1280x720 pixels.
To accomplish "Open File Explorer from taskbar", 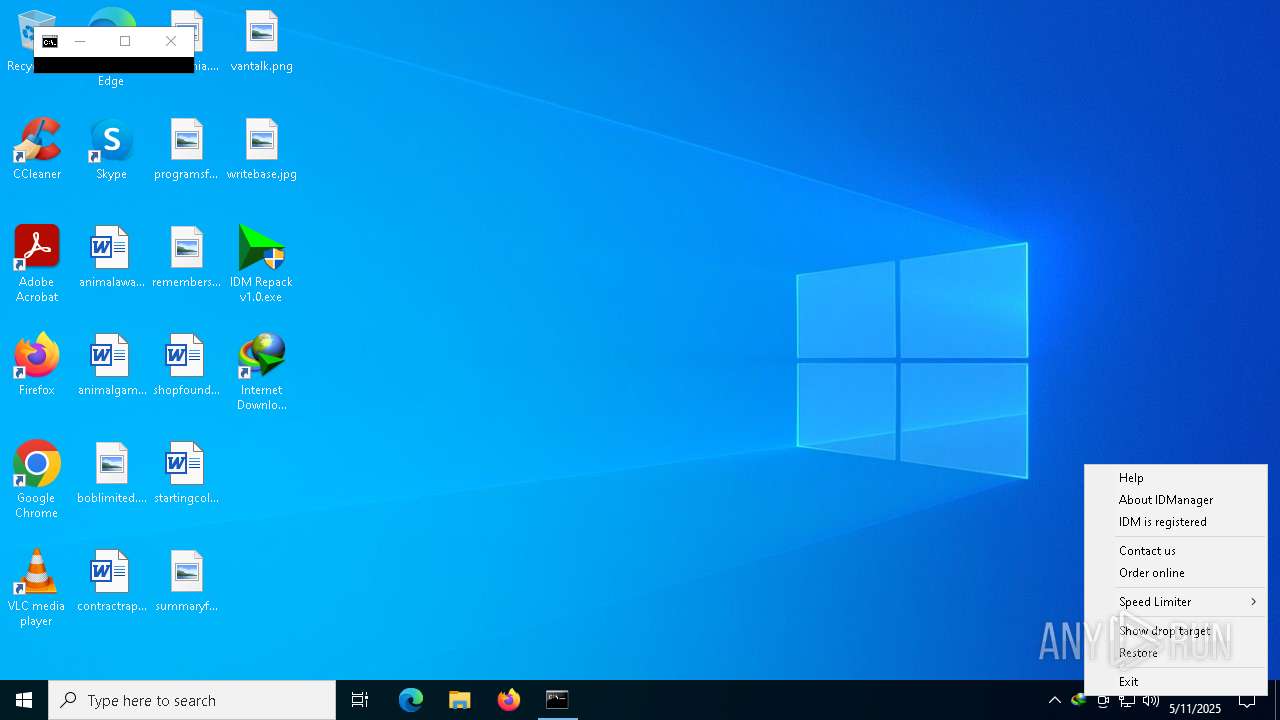I will coord(460,700).
